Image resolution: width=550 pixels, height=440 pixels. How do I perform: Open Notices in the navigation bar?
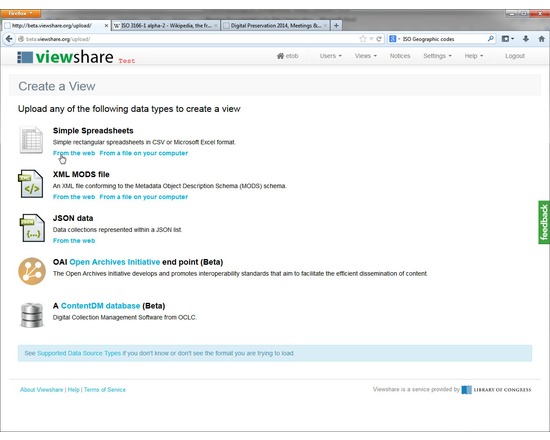pos(400,56)
